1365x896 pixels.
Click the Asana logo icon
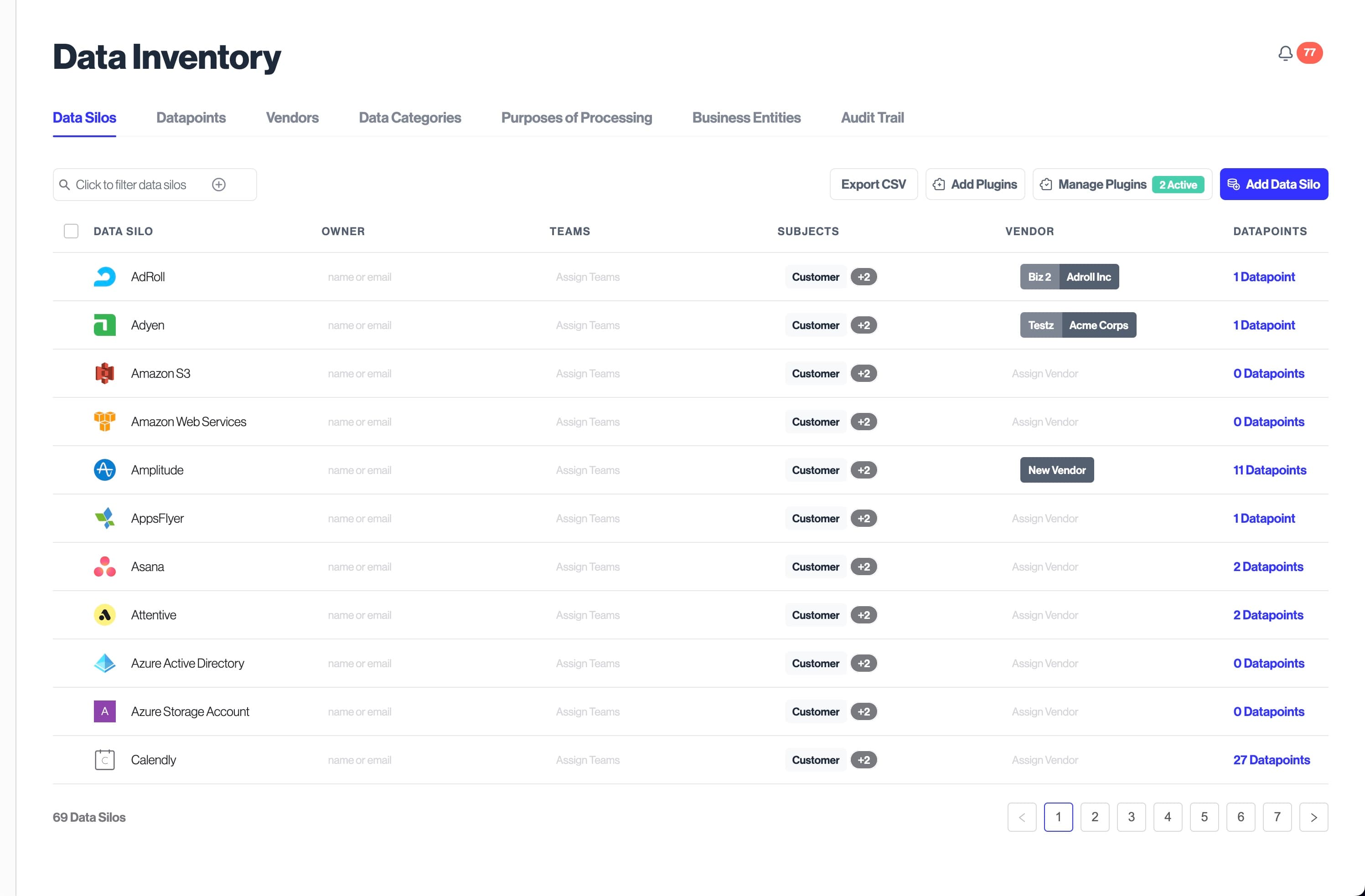(104, 566)
